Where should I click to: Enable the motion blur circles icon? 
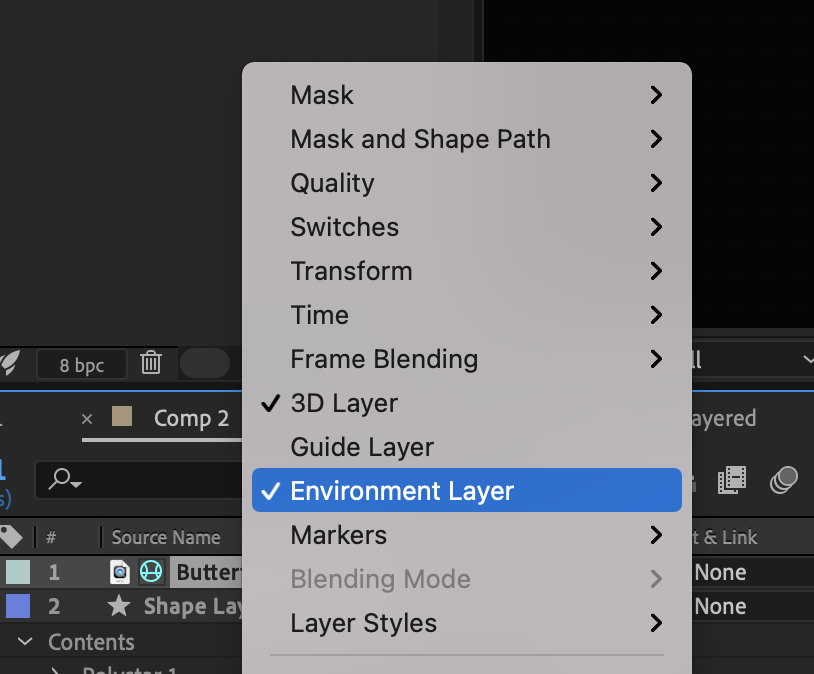click(783, 481)
